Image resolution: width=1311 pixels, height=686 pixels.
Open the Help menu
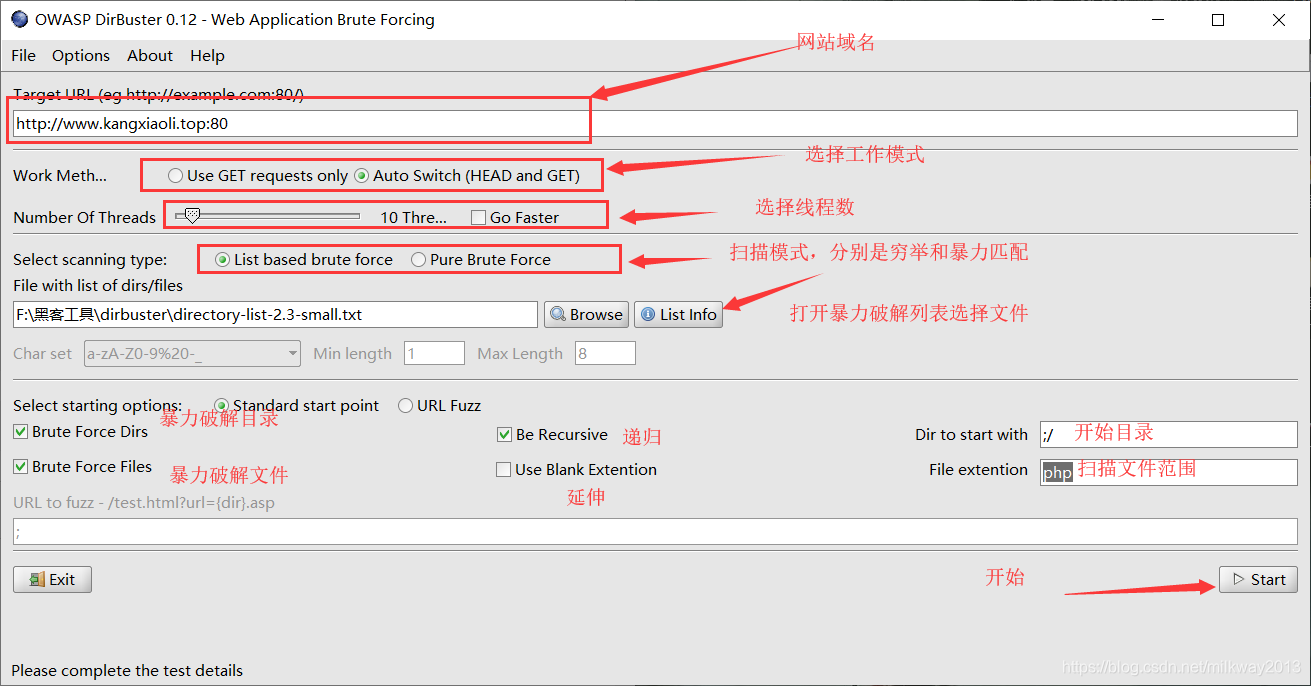207,56
